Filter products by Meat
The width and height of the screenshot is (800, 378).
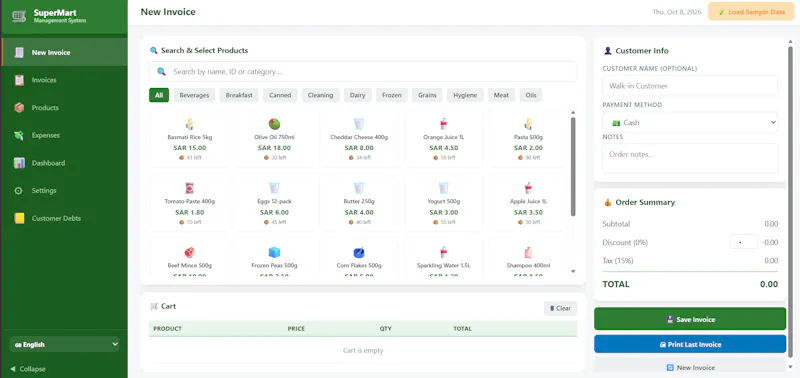point(501,95)
